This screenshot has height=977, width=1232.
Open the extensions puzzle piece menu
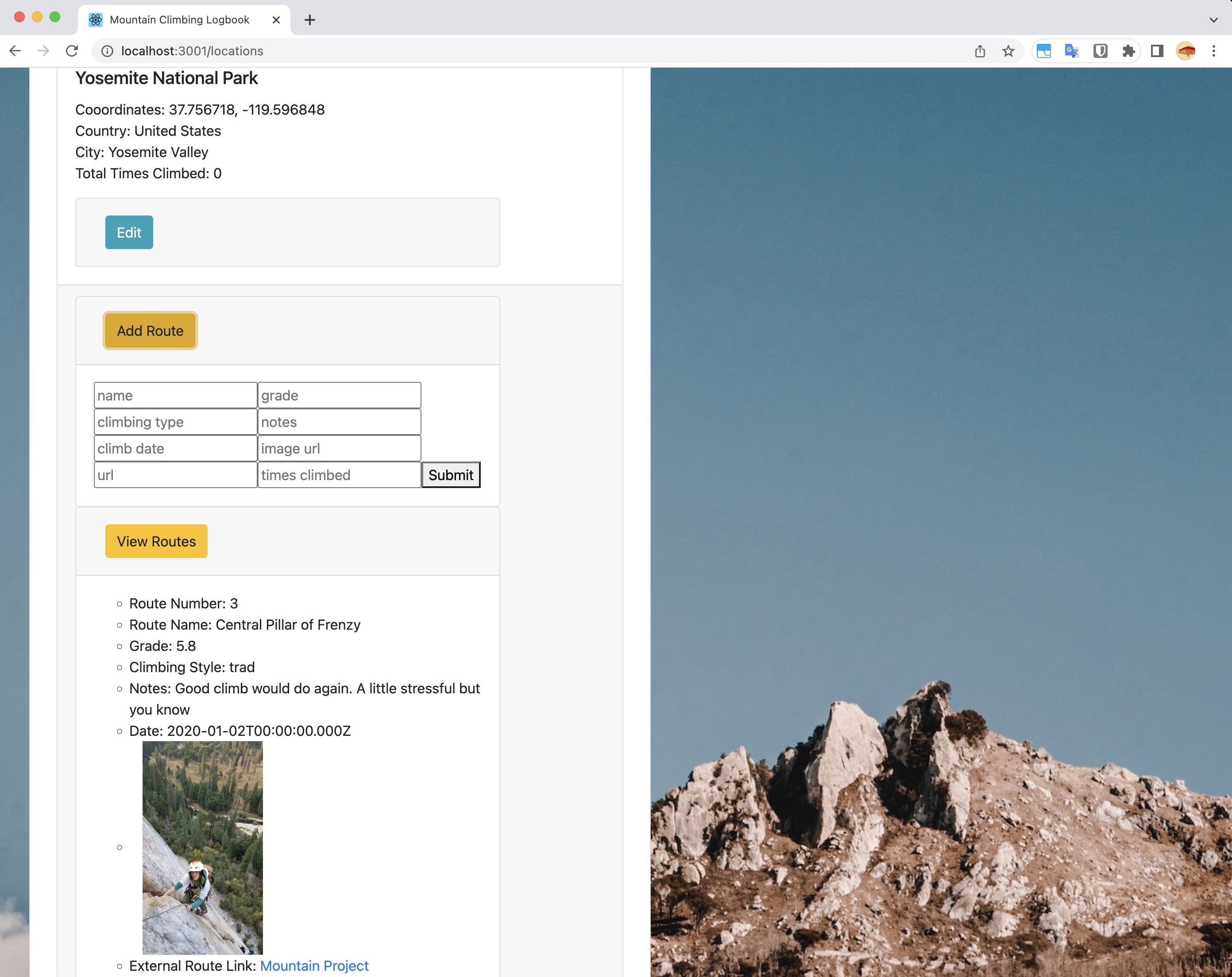coord(1128,51)
